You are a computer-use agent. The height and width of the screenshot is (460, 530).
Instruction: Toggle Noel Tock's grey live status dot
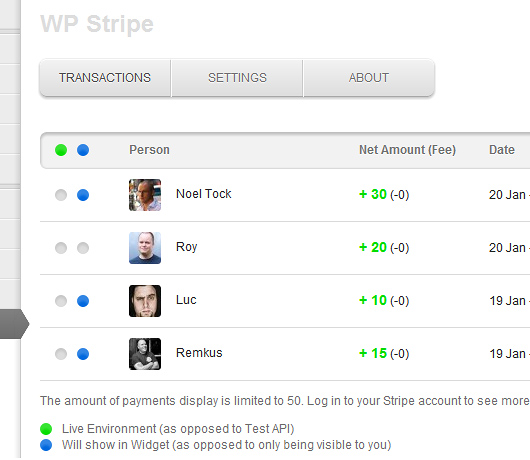pos(61,195)
